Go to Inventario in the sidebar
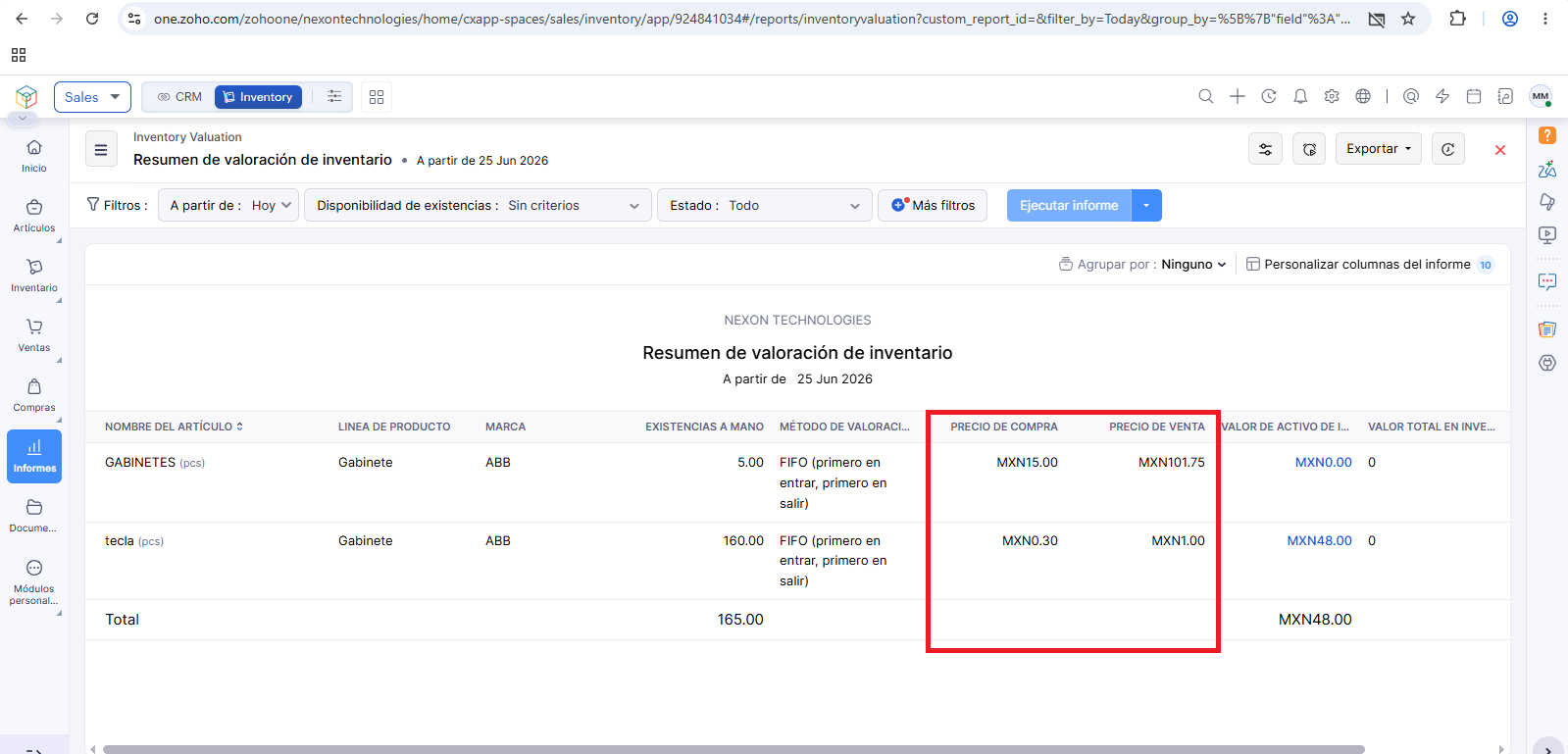 click(34, 276)
